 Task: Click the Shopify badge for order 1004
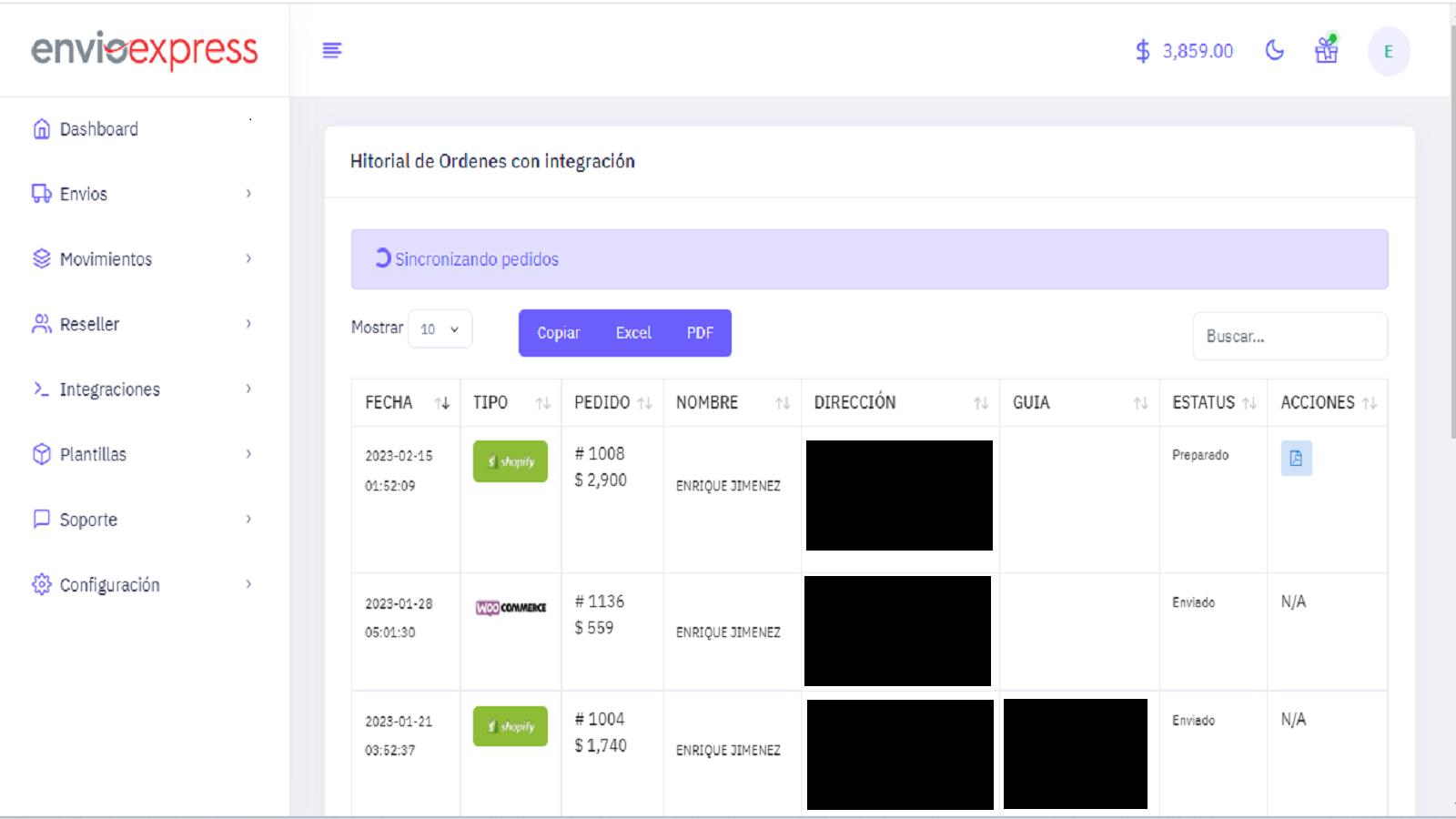511,726
